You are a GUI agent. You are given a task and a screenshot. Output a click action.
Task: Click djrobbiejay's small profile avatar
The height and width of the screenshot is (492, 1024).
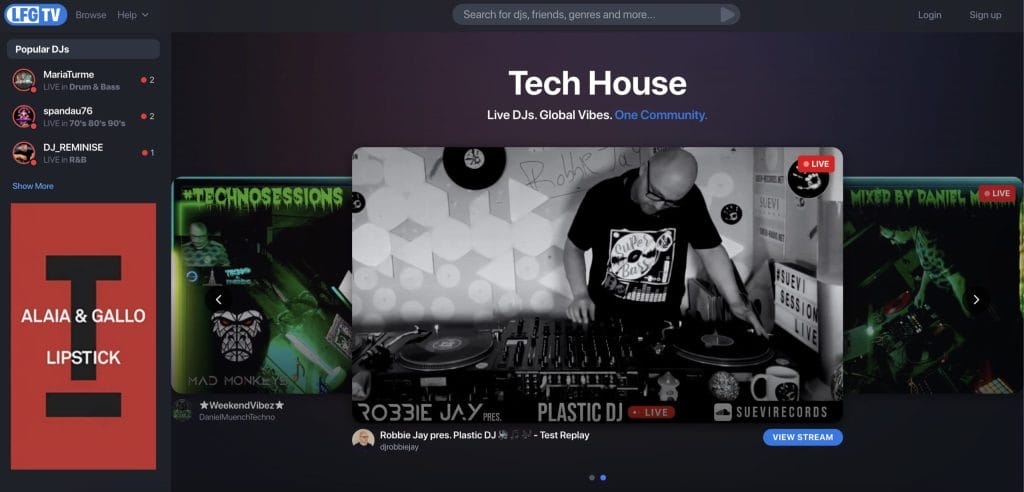(363, 440)
